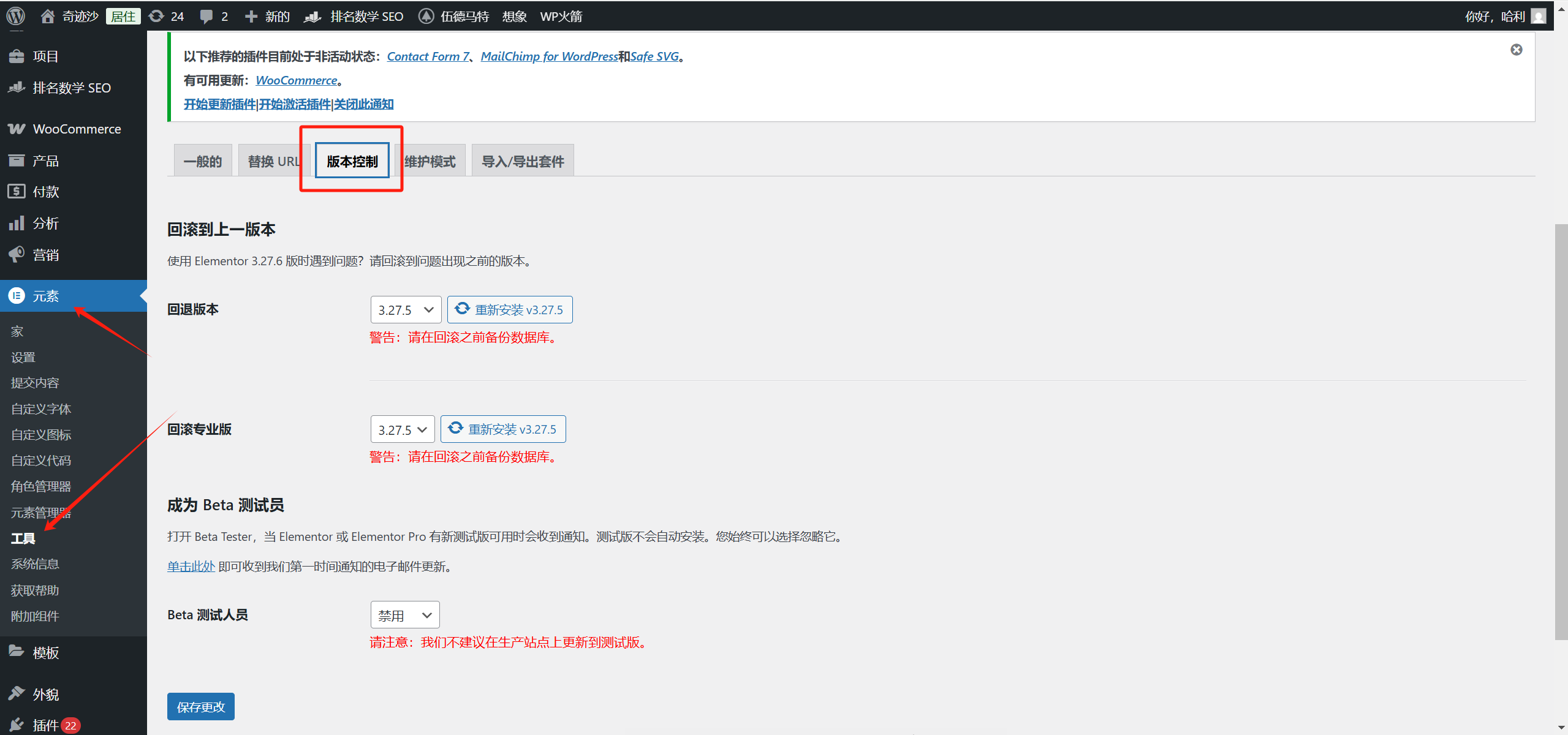Open the Rank Math SEO sidebar icon

[x=17, y=88]
